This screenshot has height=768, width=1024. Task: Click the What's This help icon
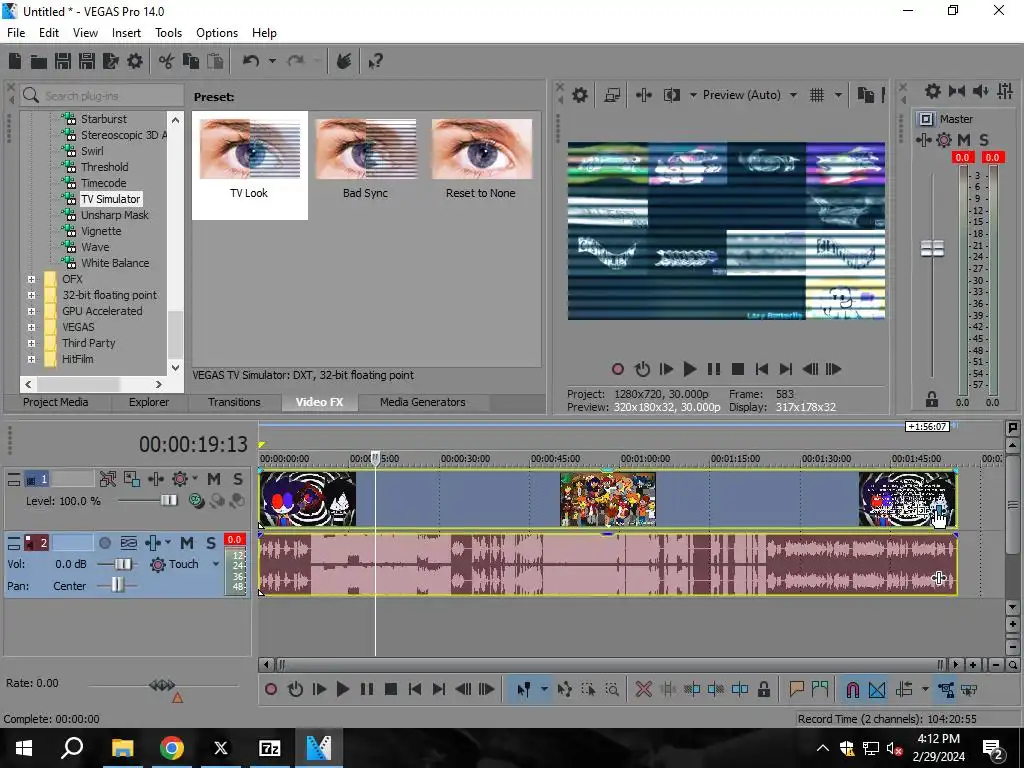[x=376, y=61]
